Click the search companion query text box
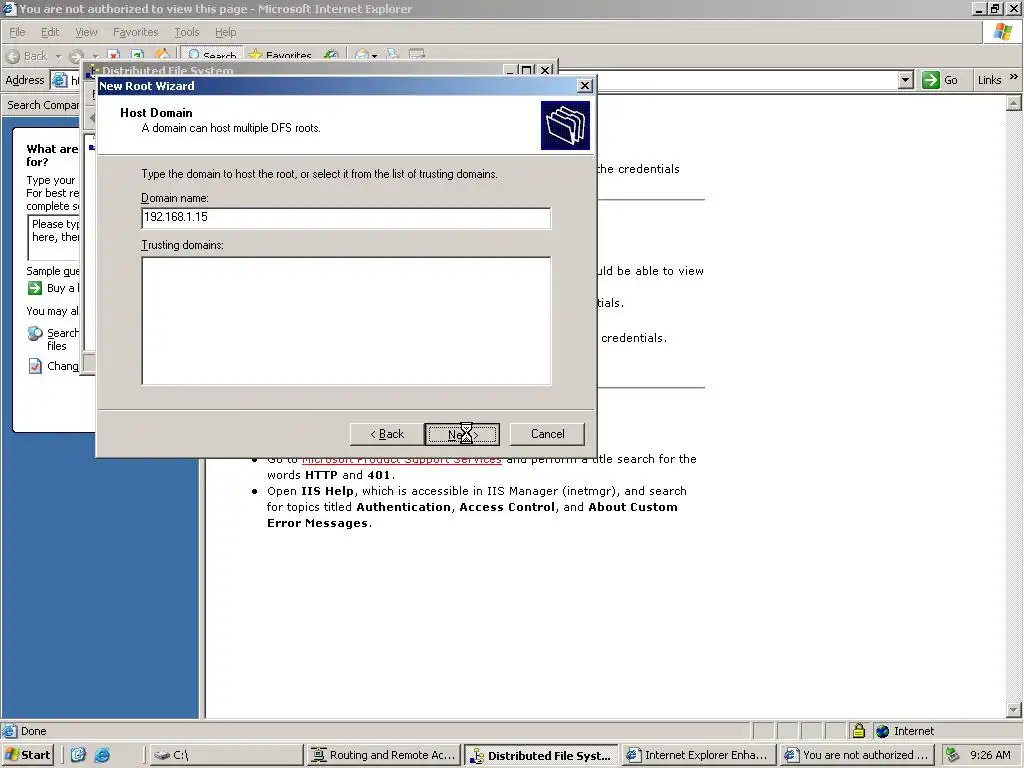 click(x=54, y=238)
